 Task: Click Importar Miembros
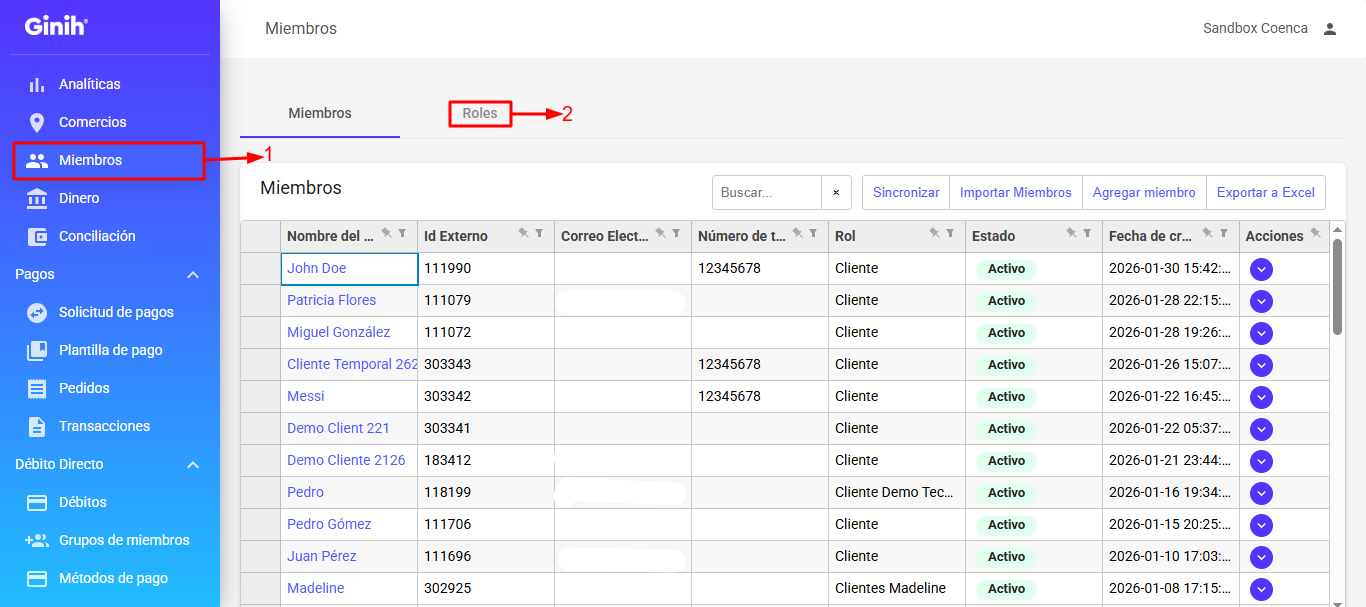pos(1016,192)
